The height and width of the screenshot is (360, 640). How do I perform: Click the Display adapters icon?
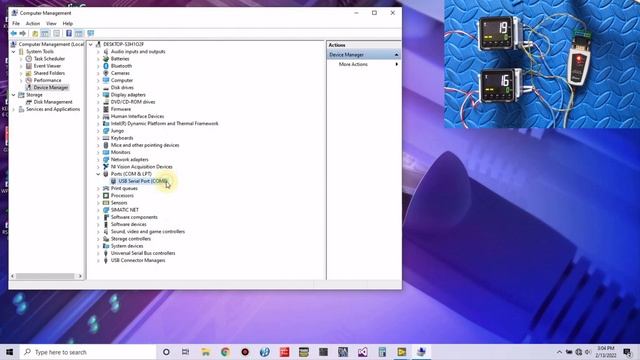tap(106, 95)
